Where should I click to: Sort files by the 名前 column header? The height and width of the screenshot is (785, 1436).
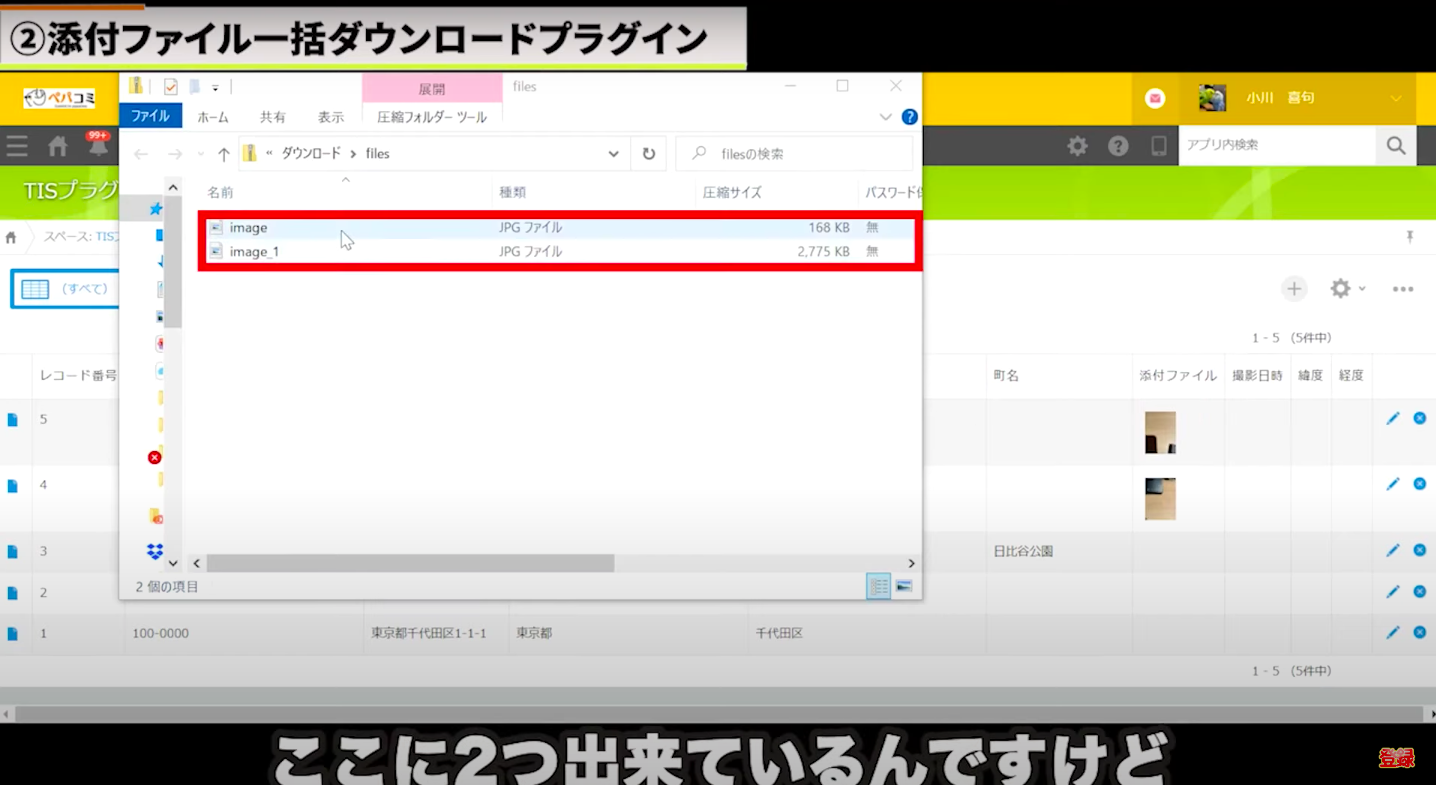(x=221, y=192)
